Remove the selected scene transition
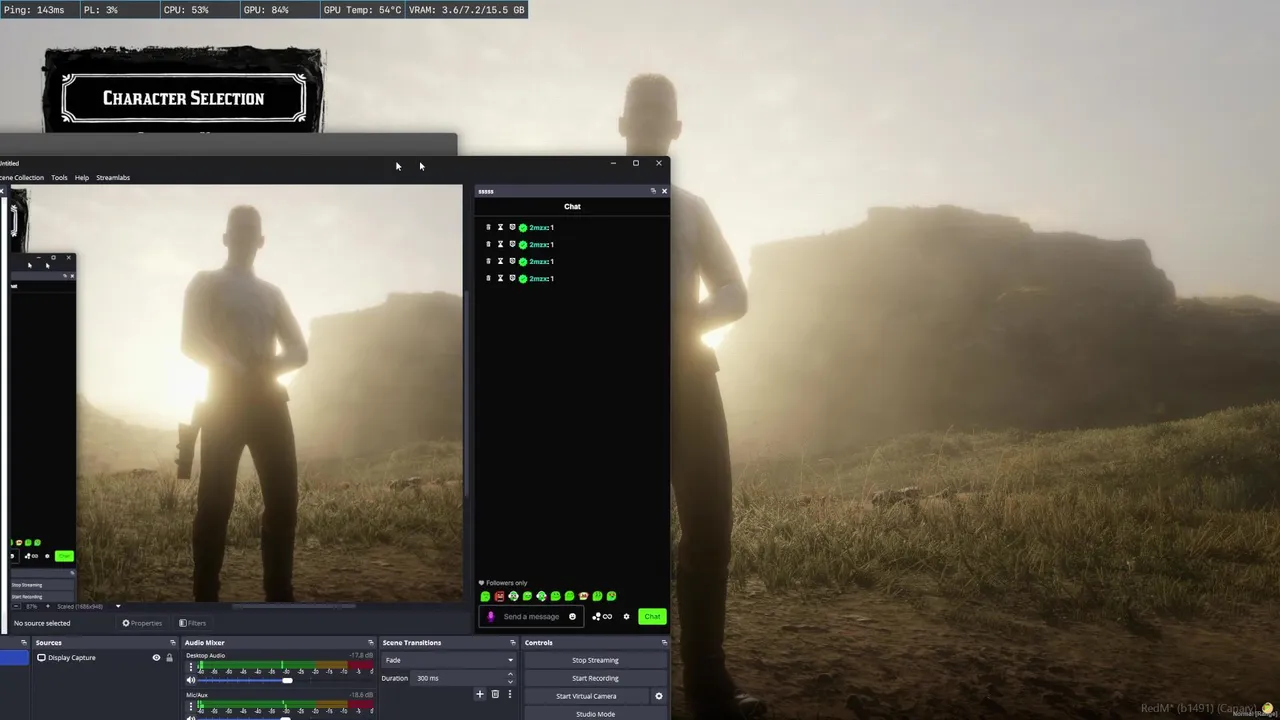The image size is (1280, 720). click(x=495, y=694)
